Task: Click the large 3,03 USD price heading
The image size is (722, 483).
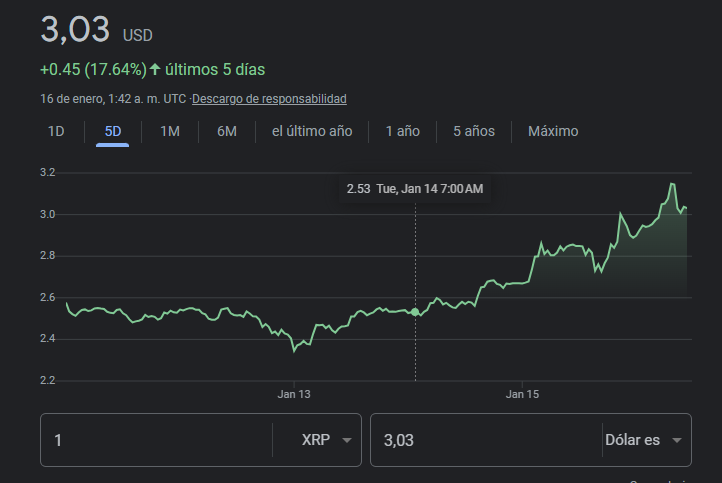Action: click(75, 30)
